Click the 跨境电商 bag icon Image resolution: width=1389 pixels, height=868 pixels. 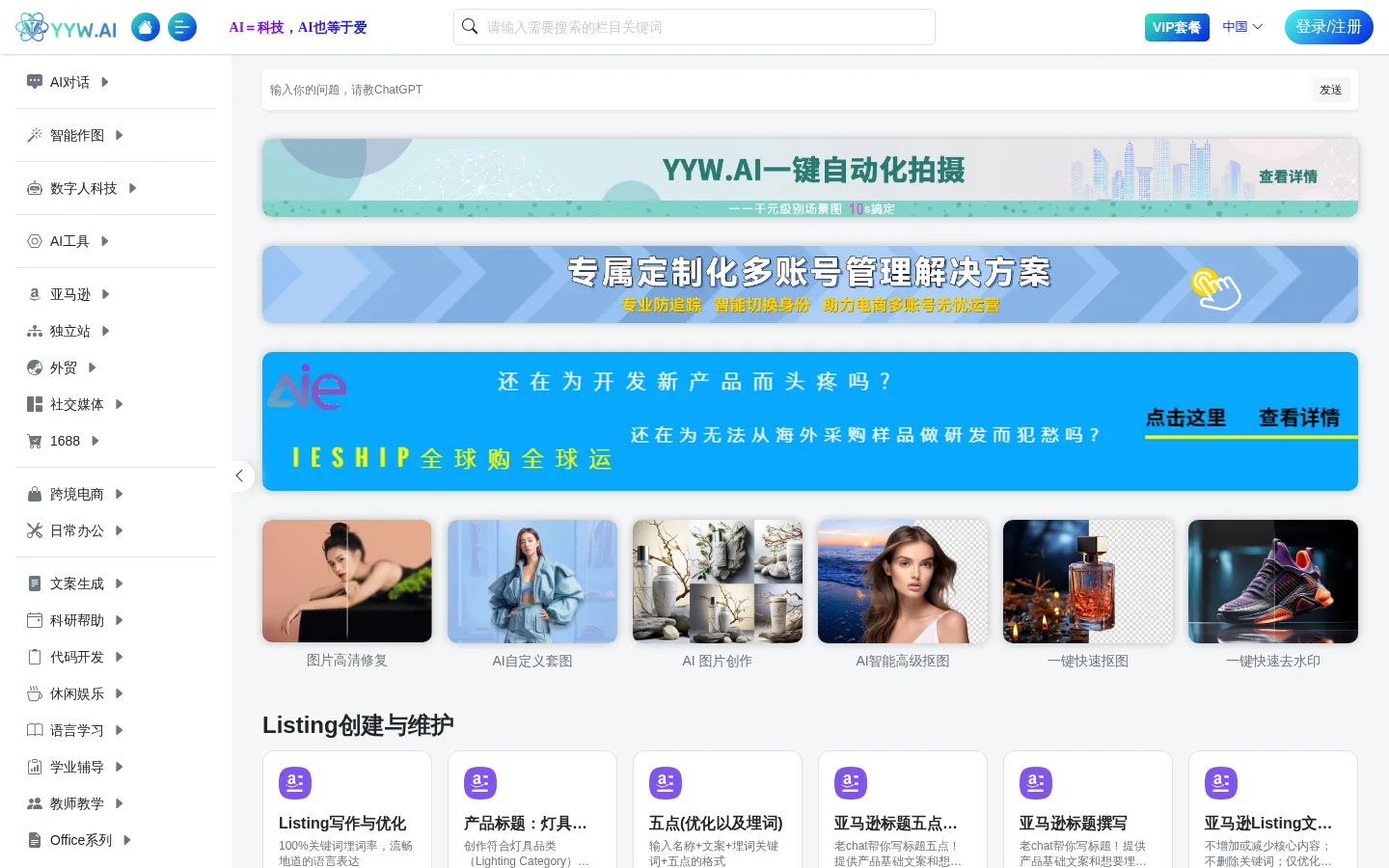coord(35,494)
